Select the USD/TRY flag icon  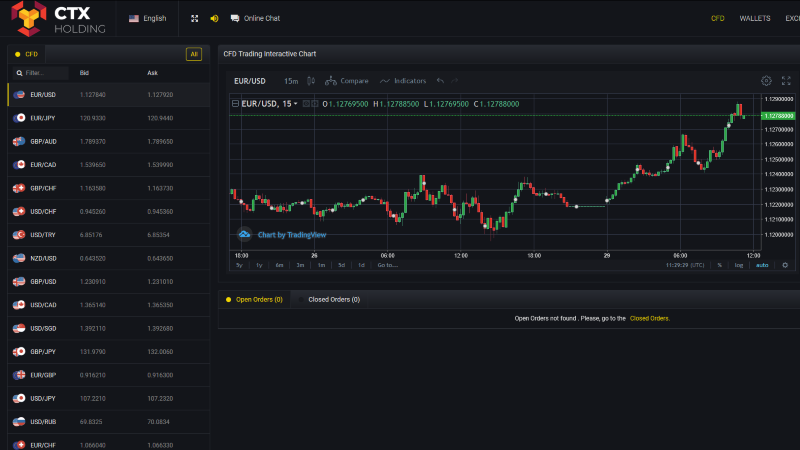19,235
